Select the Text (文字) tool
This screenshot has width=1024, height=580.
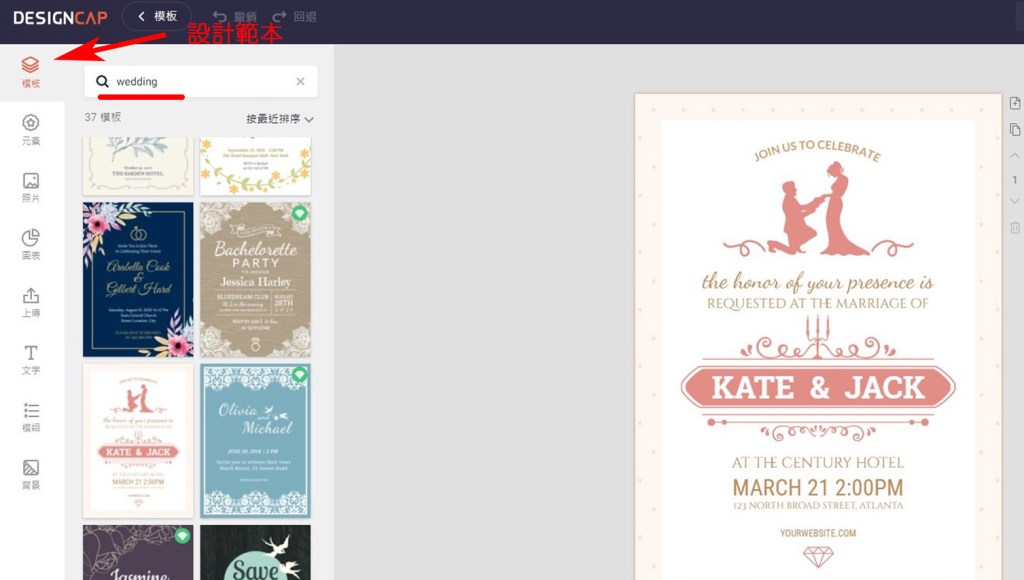[x=31, y=359]
